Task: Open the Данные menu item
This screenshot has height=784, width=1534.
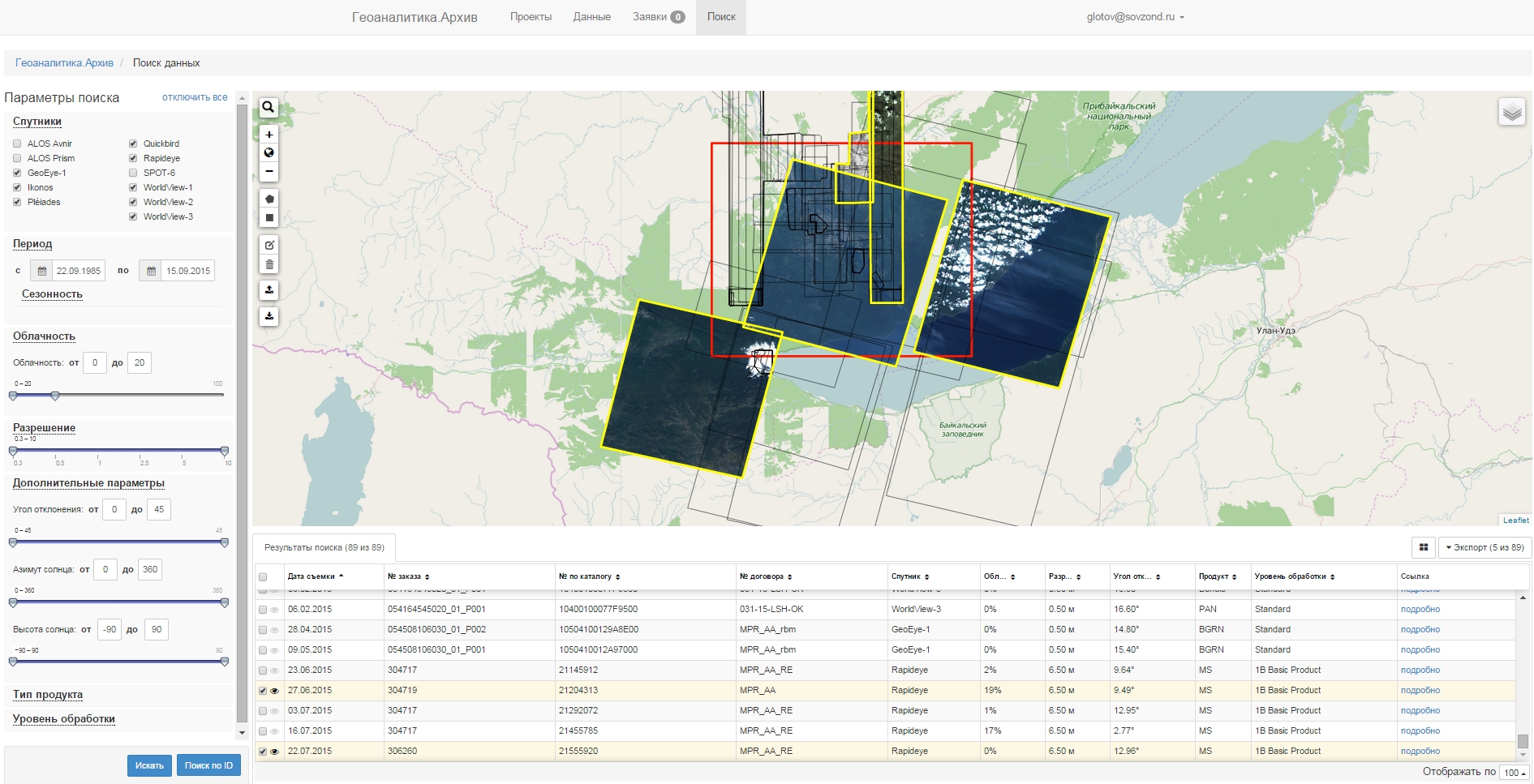Action: point(591,17)
